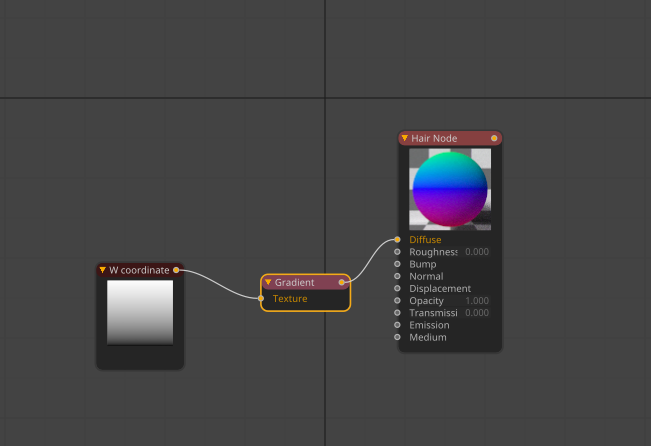Click the Opacity label

(x=426, y=301)
